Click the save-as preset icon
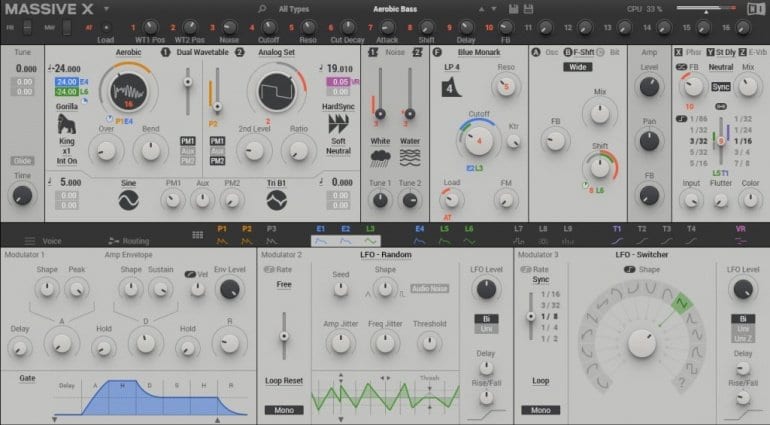 [x=528, y=9]
